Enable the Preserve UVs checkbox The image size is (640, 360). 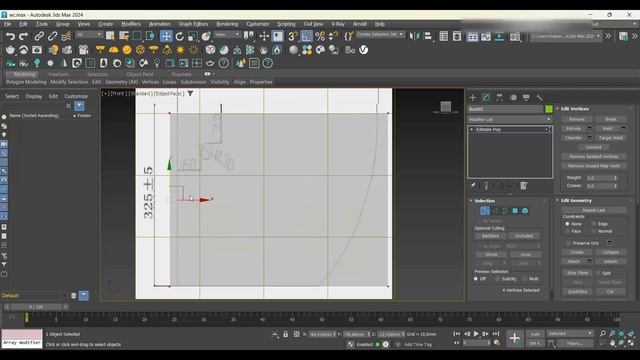tap(569, 243)
